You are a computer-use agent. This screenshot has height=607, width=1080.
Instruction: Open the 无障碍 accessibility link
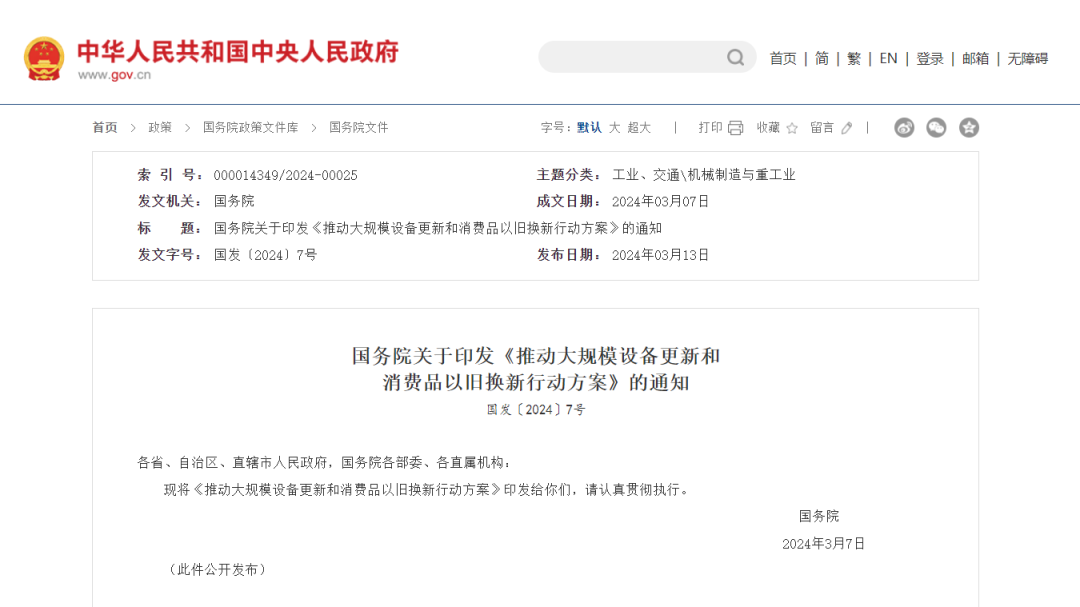pos(1028,58)
